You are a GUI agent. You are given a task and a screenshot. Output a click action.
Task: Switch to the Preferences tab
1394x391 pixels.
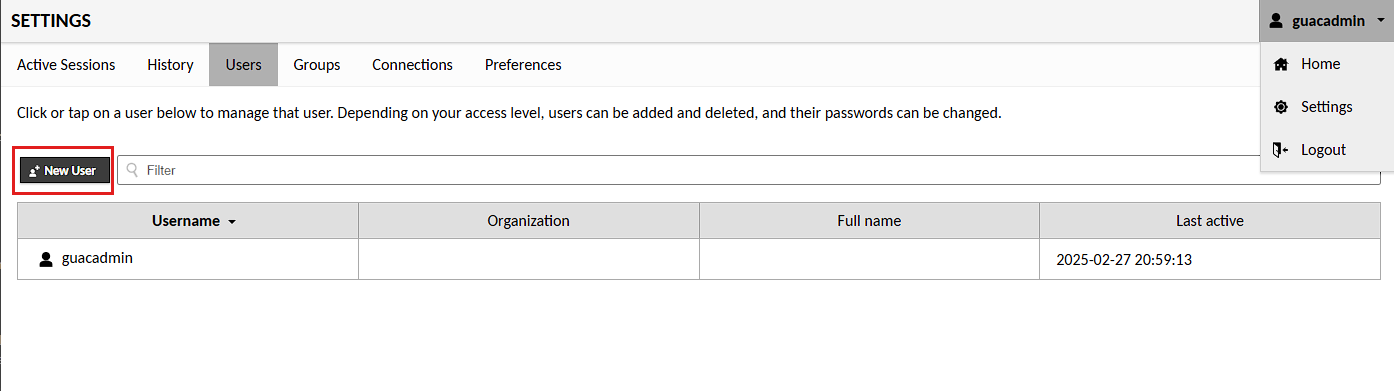click(x=523, y=65)
